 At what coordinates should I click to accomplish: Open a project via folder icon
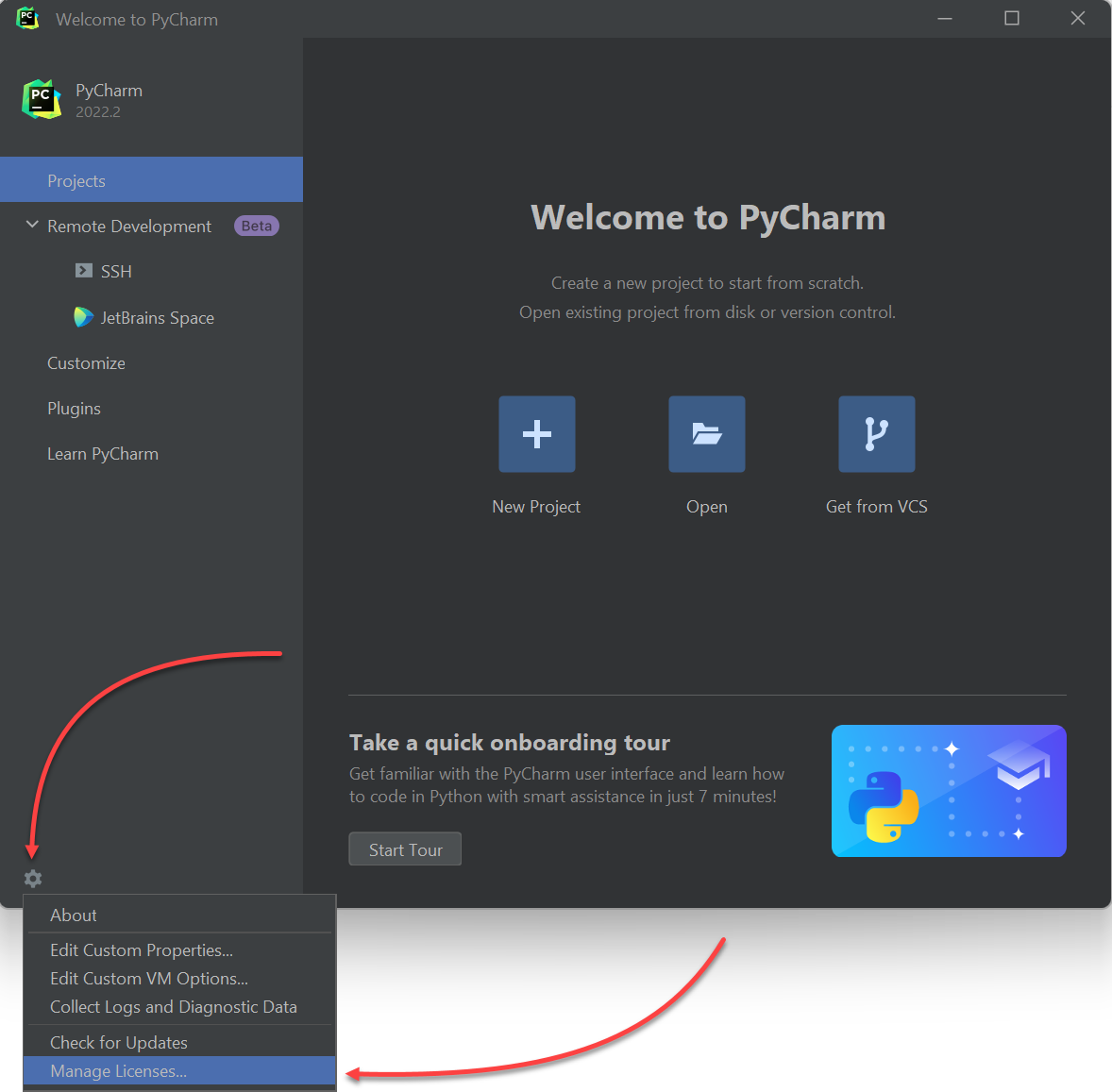click(706, 434)
